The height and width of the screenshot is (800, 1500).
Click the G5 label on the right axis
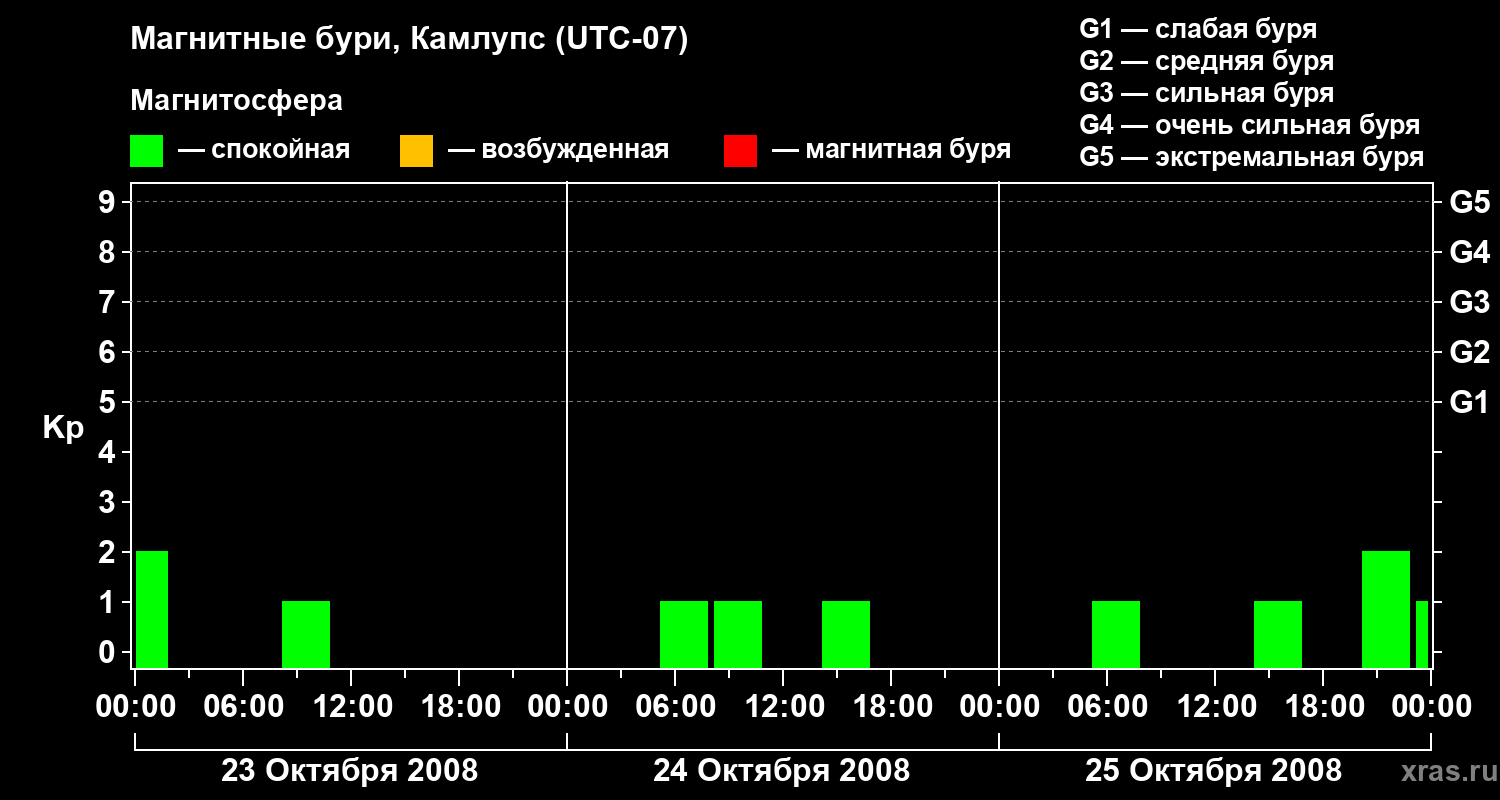pos(1470,202)
